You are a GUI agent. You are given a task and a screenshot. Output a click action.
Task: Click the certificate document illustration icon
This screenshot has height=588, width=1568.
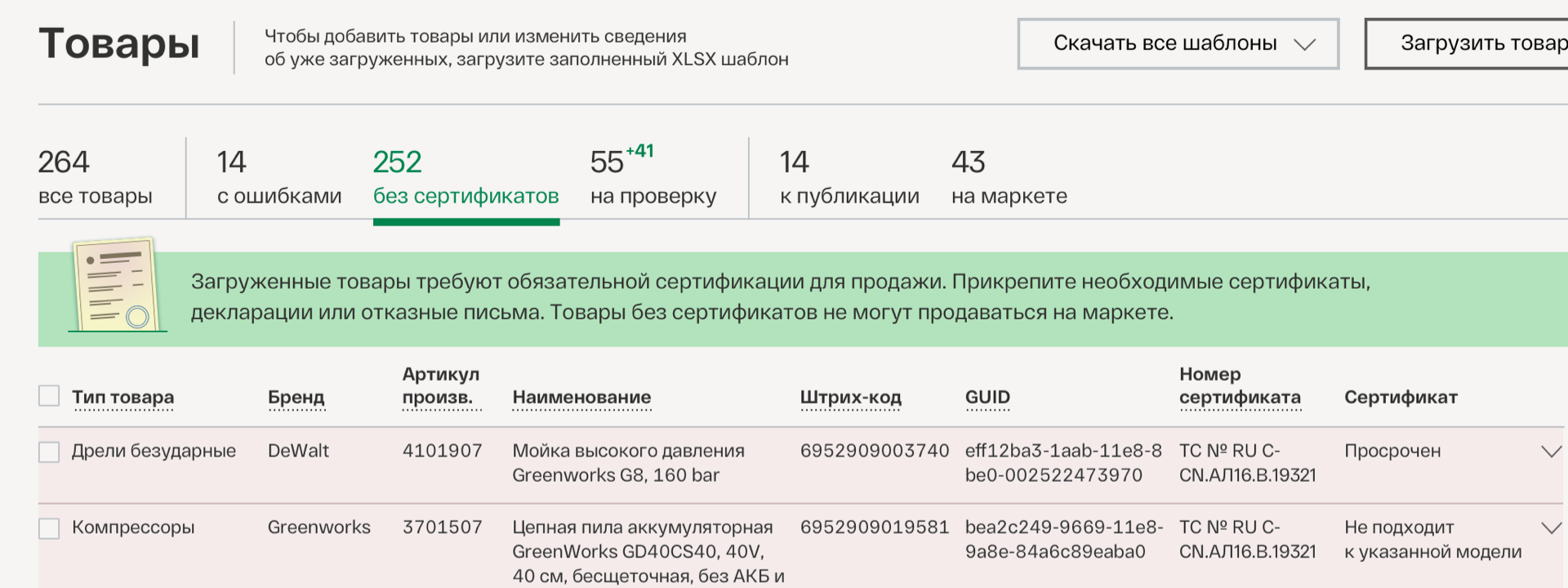pos(116,285)
